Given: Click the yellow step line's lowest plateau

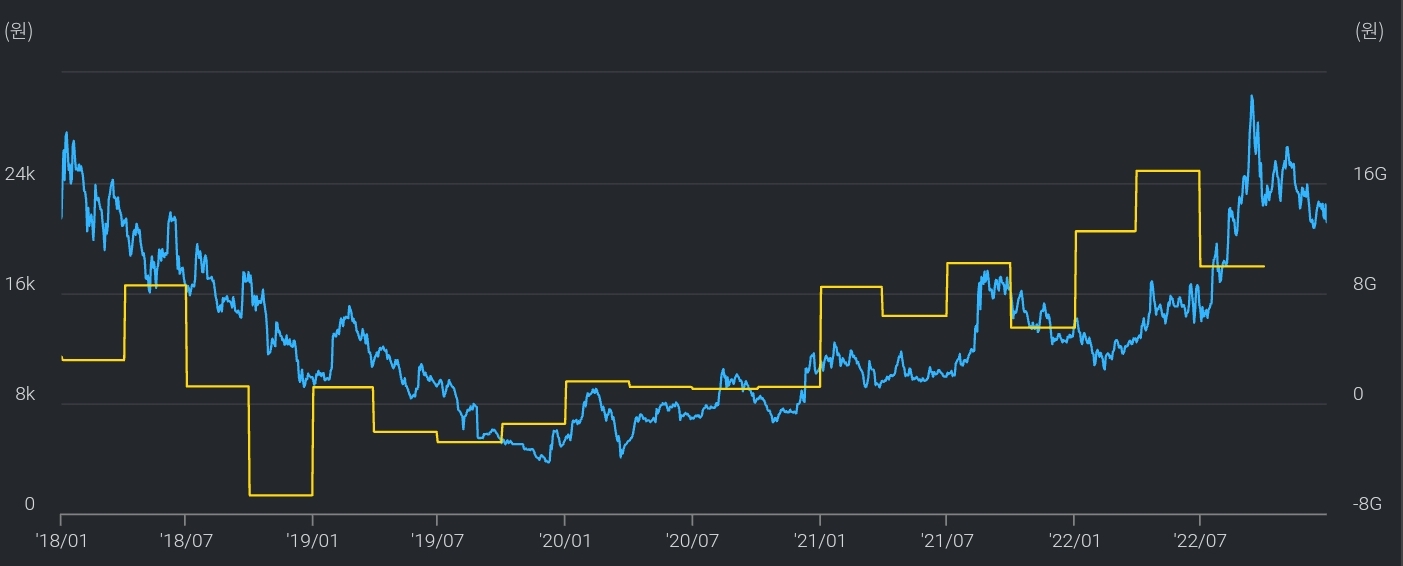Looking at the screenshot, I should [x=281, y=495].
